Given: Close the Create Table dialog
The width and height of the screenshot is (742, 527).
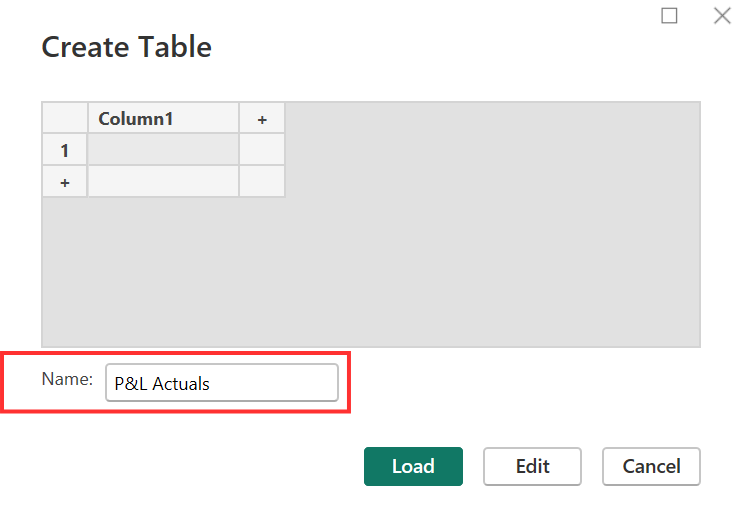Looking at the screenshot, I should [x=721, y=16].
